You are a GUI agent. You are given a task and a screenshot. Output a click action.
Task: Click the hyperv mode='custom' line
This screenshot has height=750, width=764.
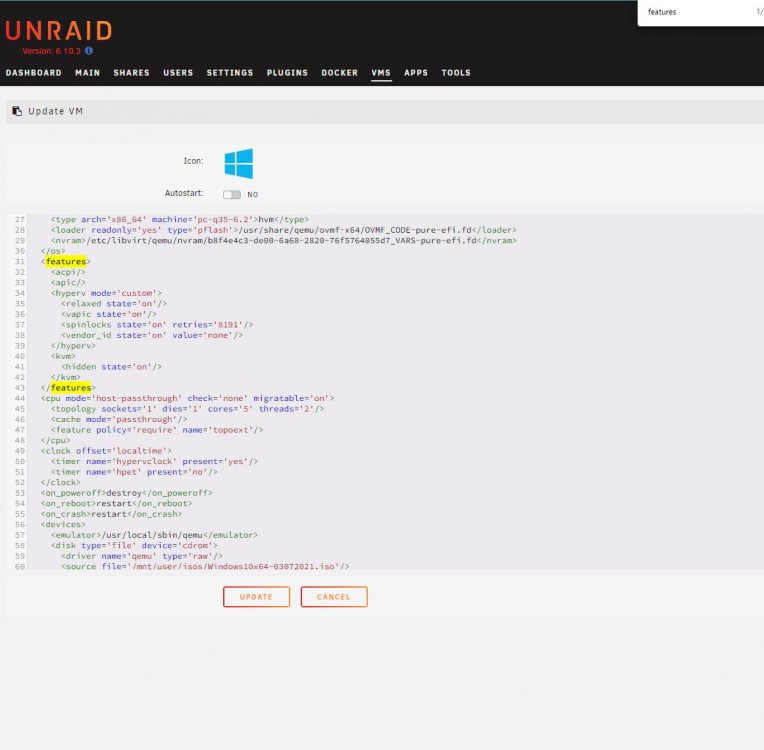(x=106, y=293)
